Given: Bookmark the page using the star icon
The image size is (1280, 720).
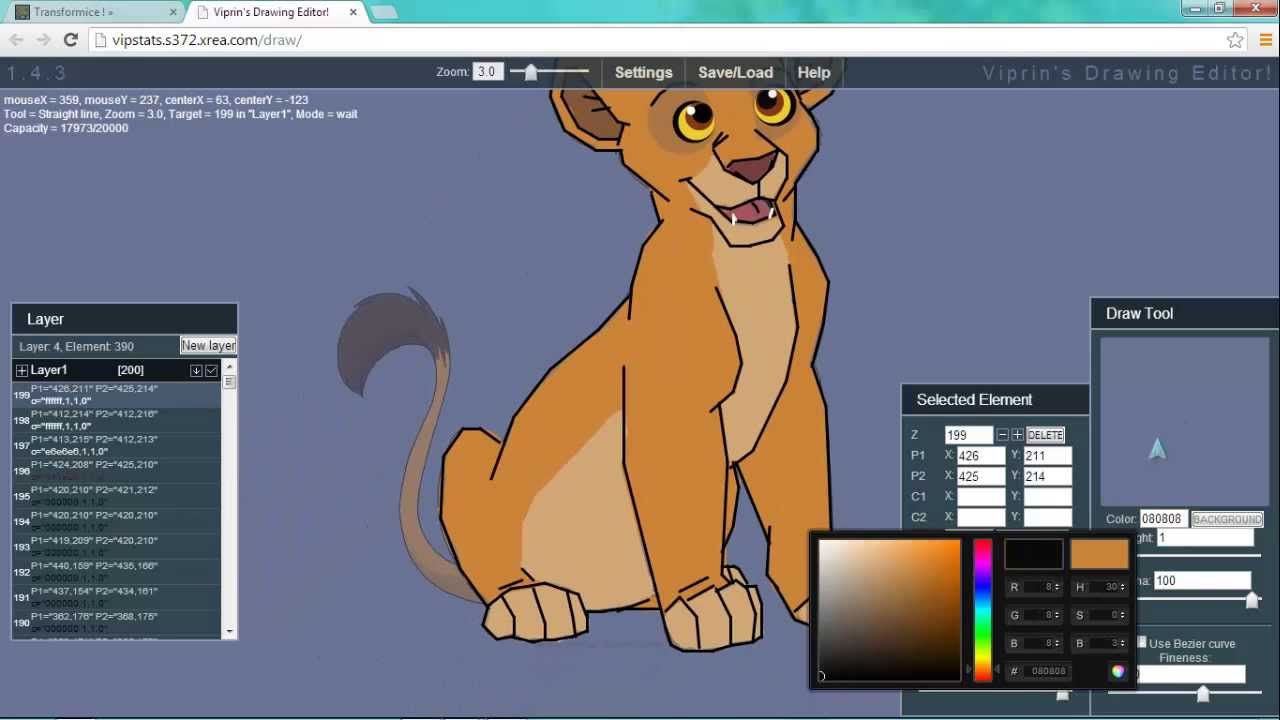Looking at the screenshot, I should coord(1235,40).
